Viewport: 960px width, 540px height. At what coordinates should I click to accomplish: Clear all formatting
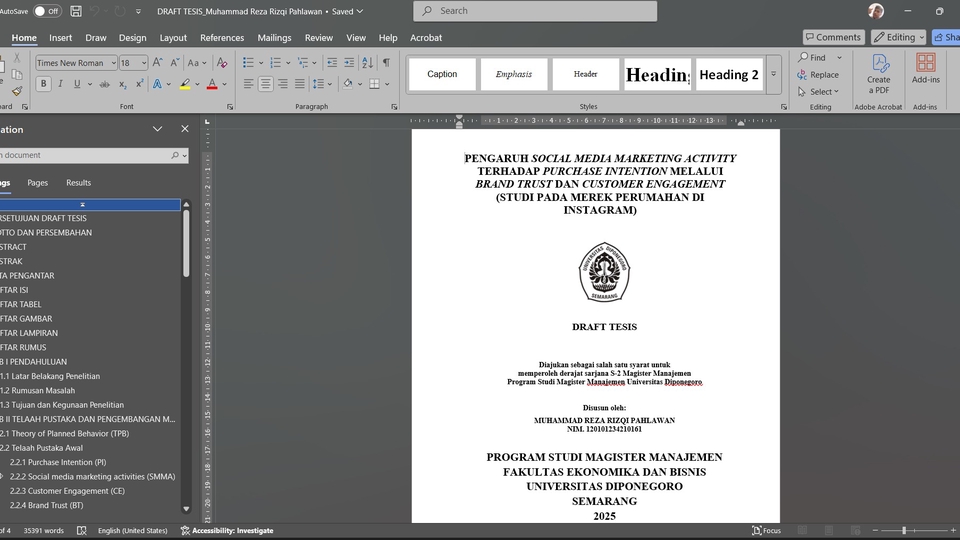pyautogui.click(x=222, y=62)
